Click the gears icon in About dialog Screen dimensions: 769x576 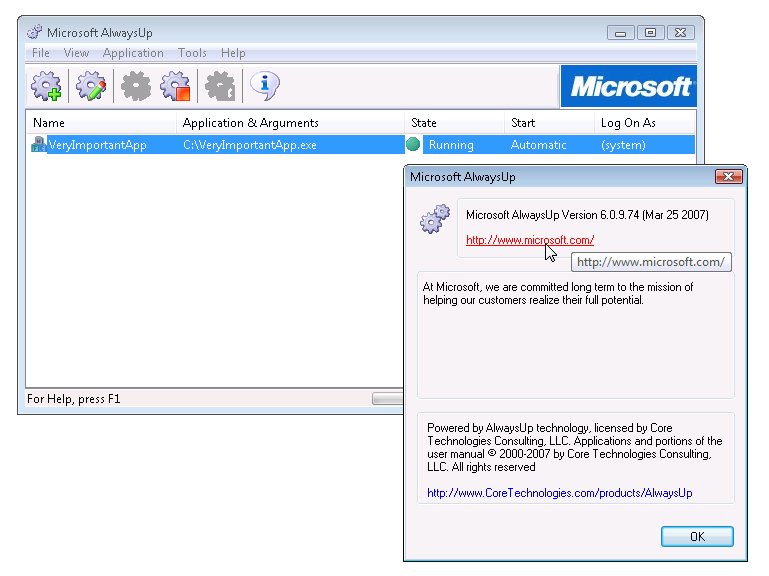pyautogui.click(x=435, y=218)
